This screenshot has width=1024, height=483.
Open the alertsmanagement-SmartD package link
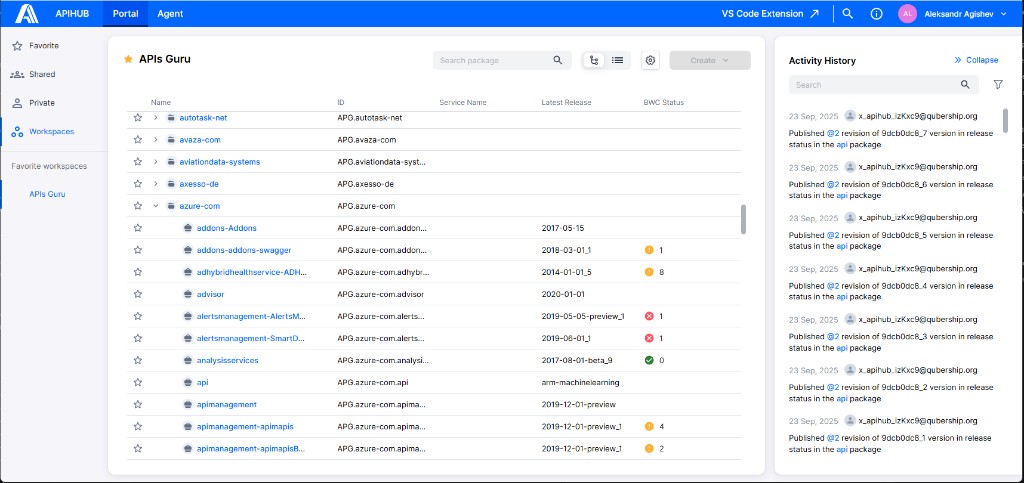[251, 338]
